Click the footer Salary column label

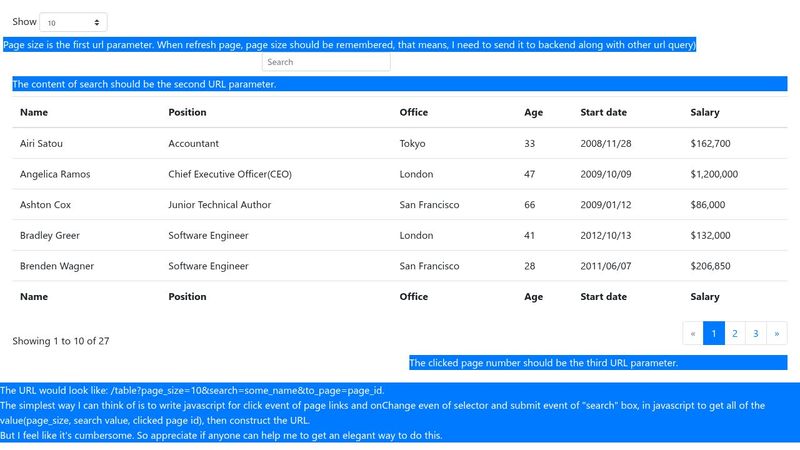(705, 297)
